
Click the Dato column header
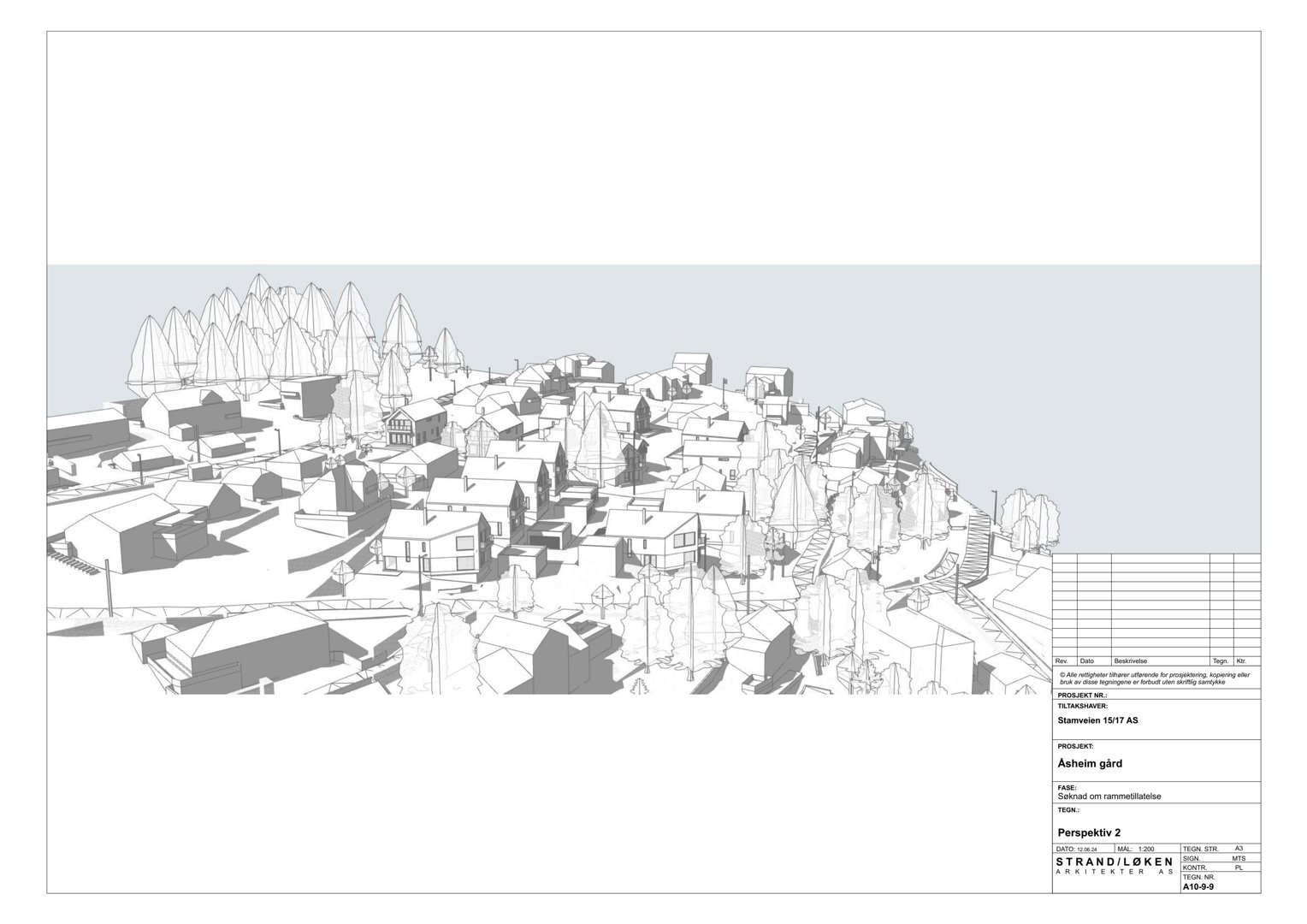(1087, 661)
